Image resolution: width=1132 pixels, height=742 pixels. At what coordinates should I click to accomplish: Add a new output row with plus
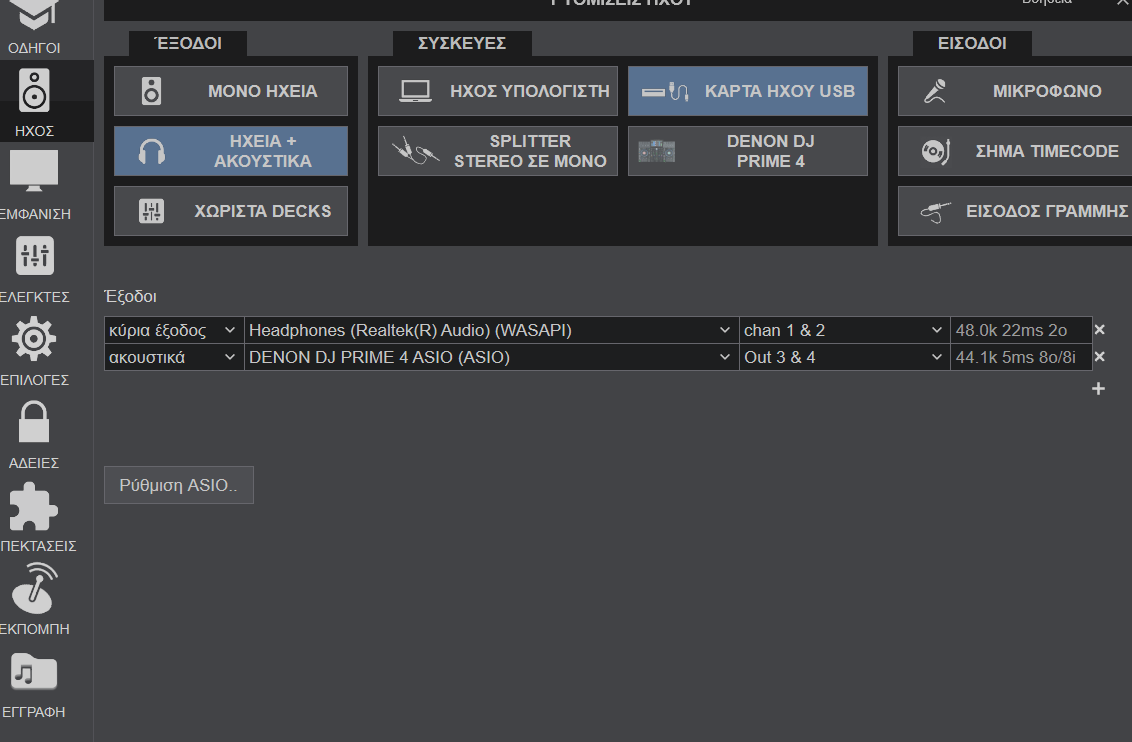(1098, 389)
